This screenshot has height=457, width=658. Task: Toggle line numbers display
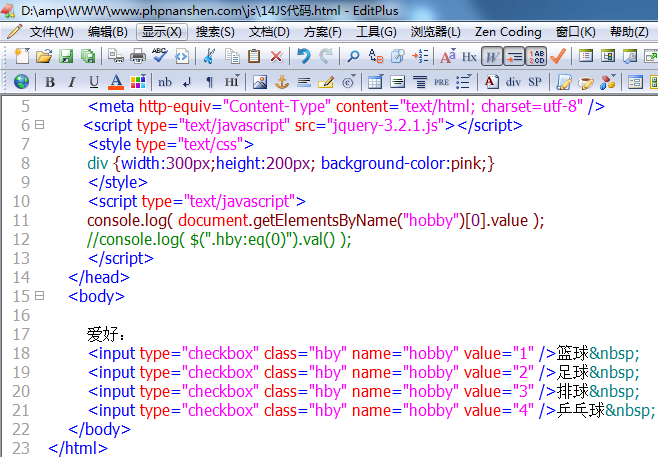coord(536,56)
